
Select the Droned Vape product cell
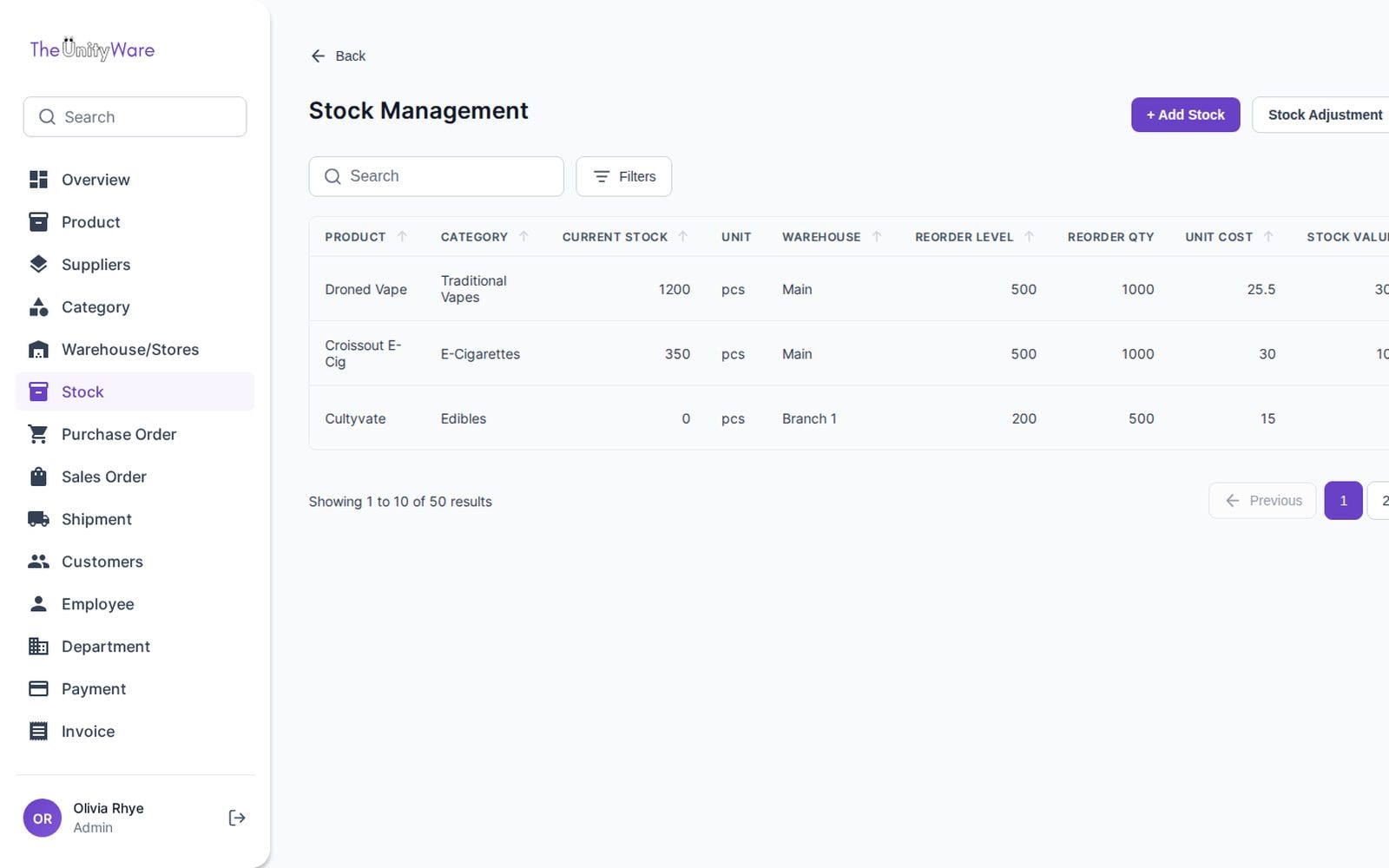coord(365,289)
